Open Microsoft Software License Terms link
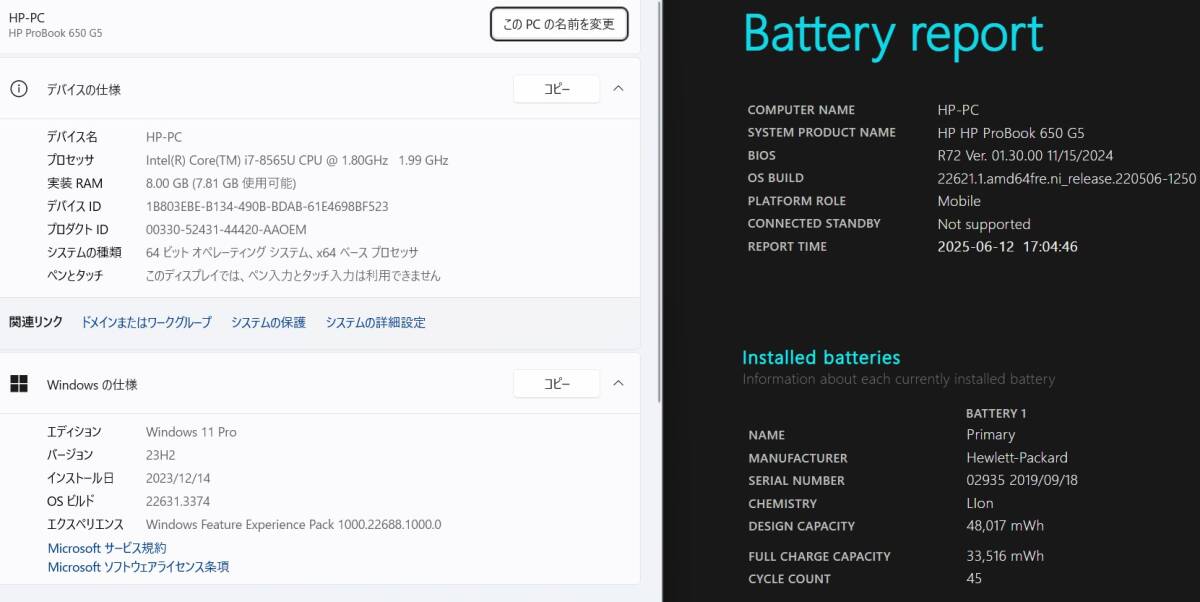Image resolution: width=1200 pixels, height=602 pixels. pyautogui.click(x=138, y=567)
